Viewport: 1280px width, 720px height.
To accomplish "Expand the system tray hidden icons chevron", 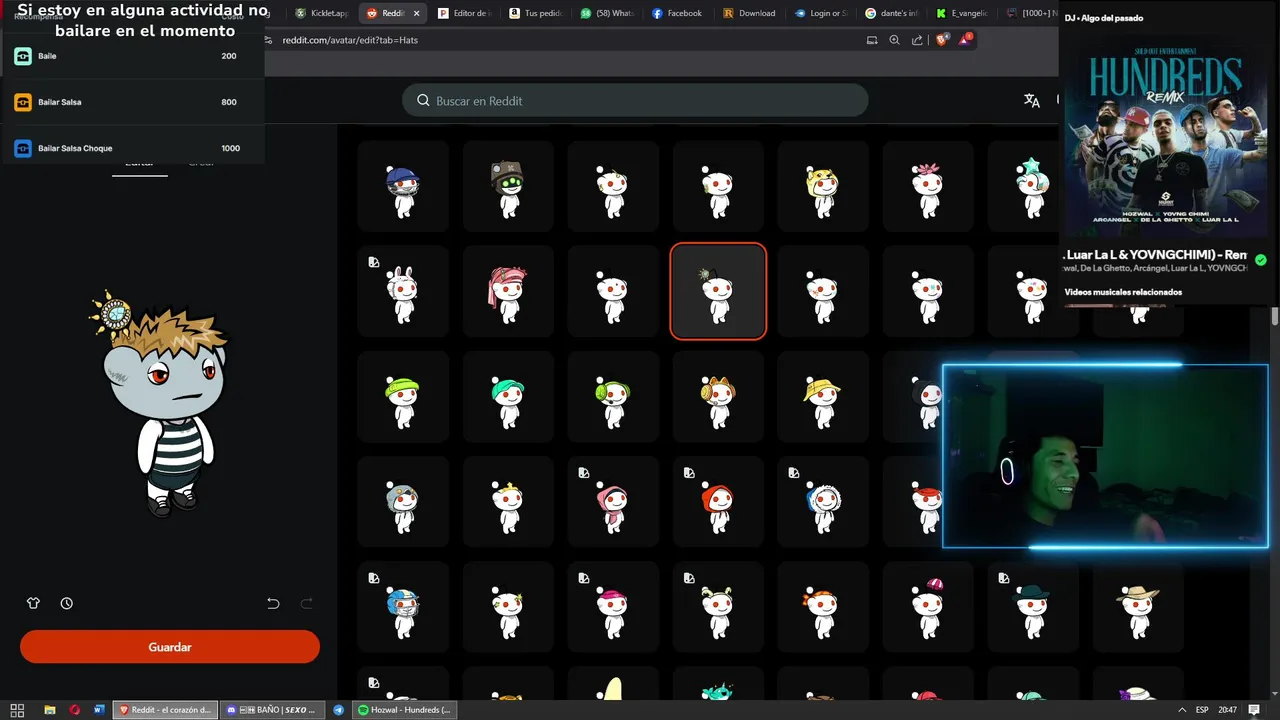I will [x=1182, y=710].
